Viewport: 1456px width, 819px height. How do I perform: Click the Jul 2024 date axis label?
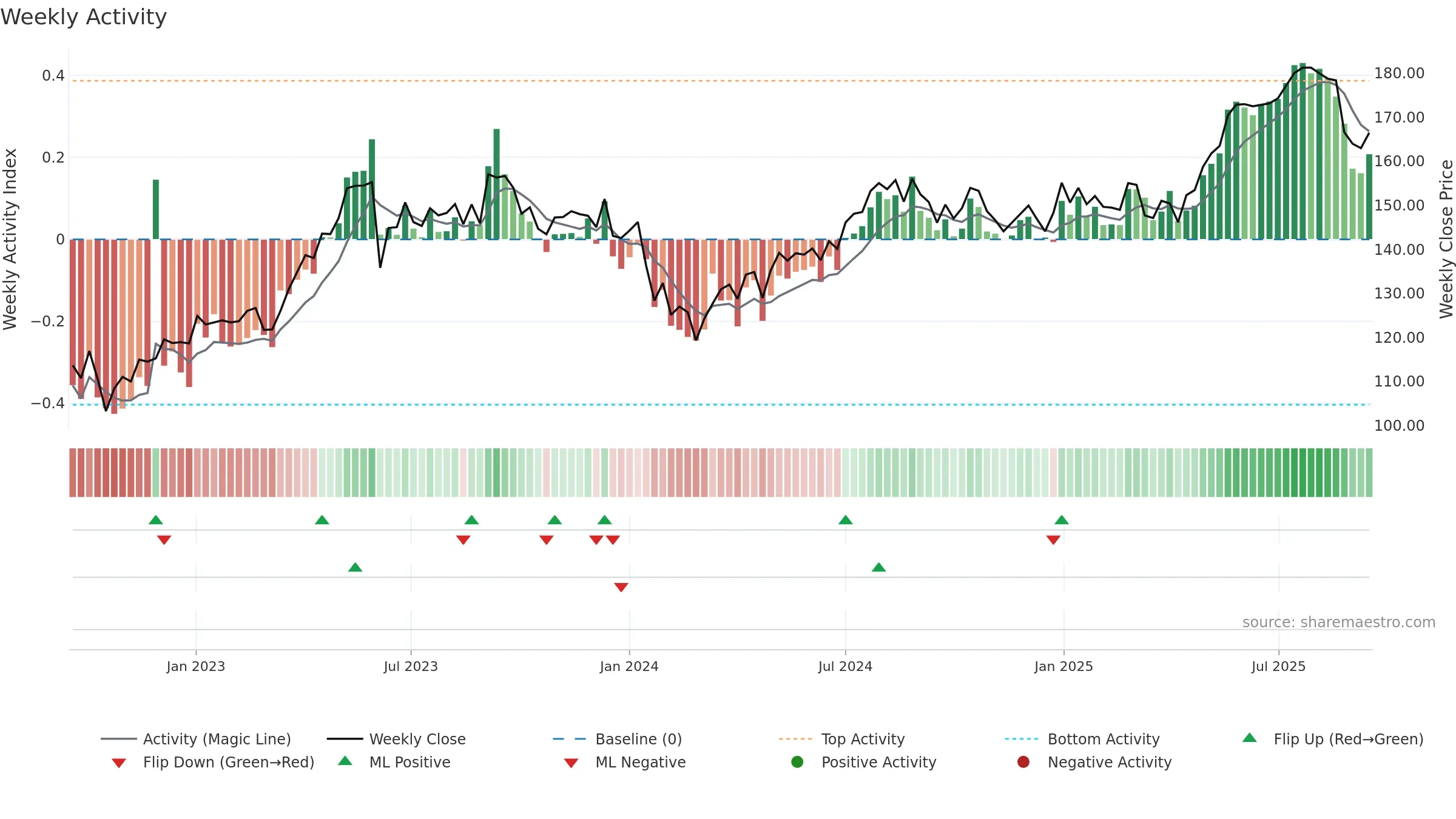[x=845, y=667]
